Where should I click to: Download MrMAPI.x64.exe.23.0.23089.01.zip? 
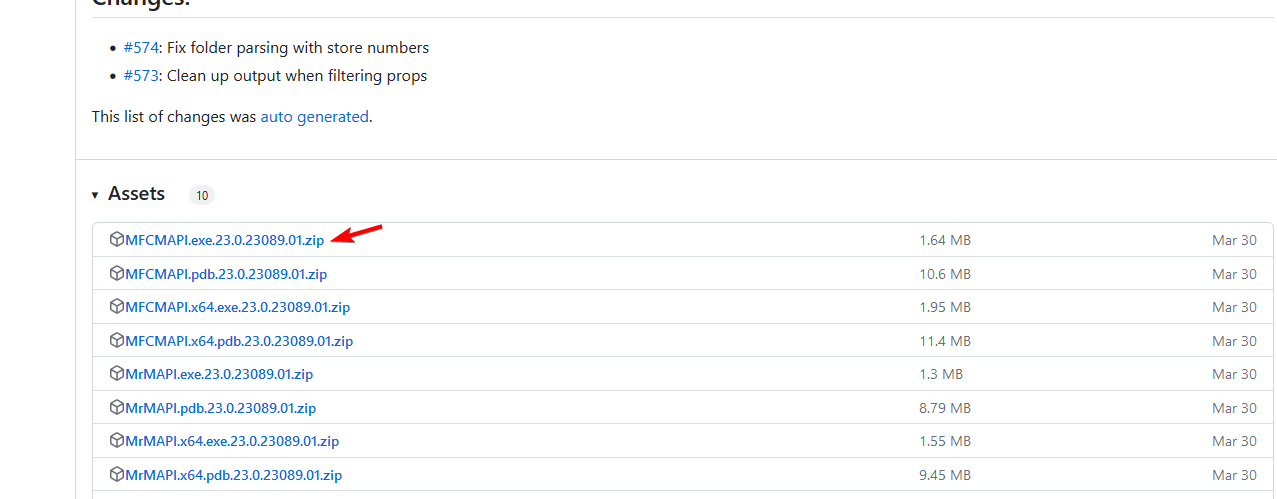click(232, 441)
